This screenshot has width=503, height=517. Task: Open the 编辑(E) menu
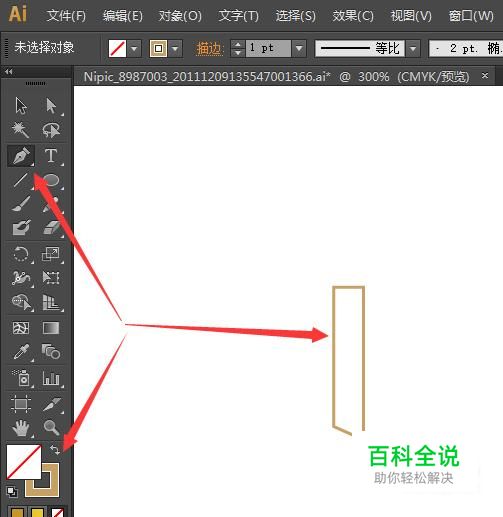click(x=123, y=16)
